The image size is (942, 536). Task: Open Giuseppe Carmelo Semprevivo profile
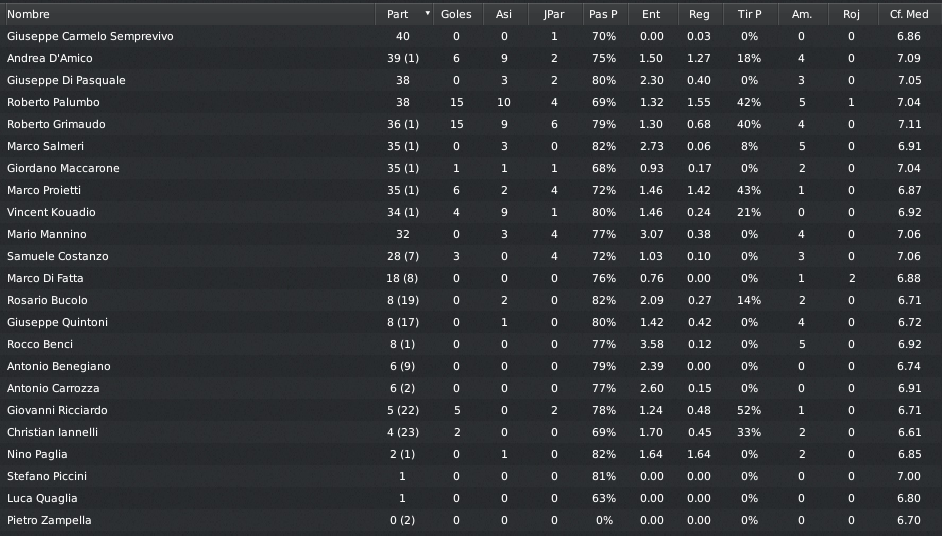(x=90, y=36)
